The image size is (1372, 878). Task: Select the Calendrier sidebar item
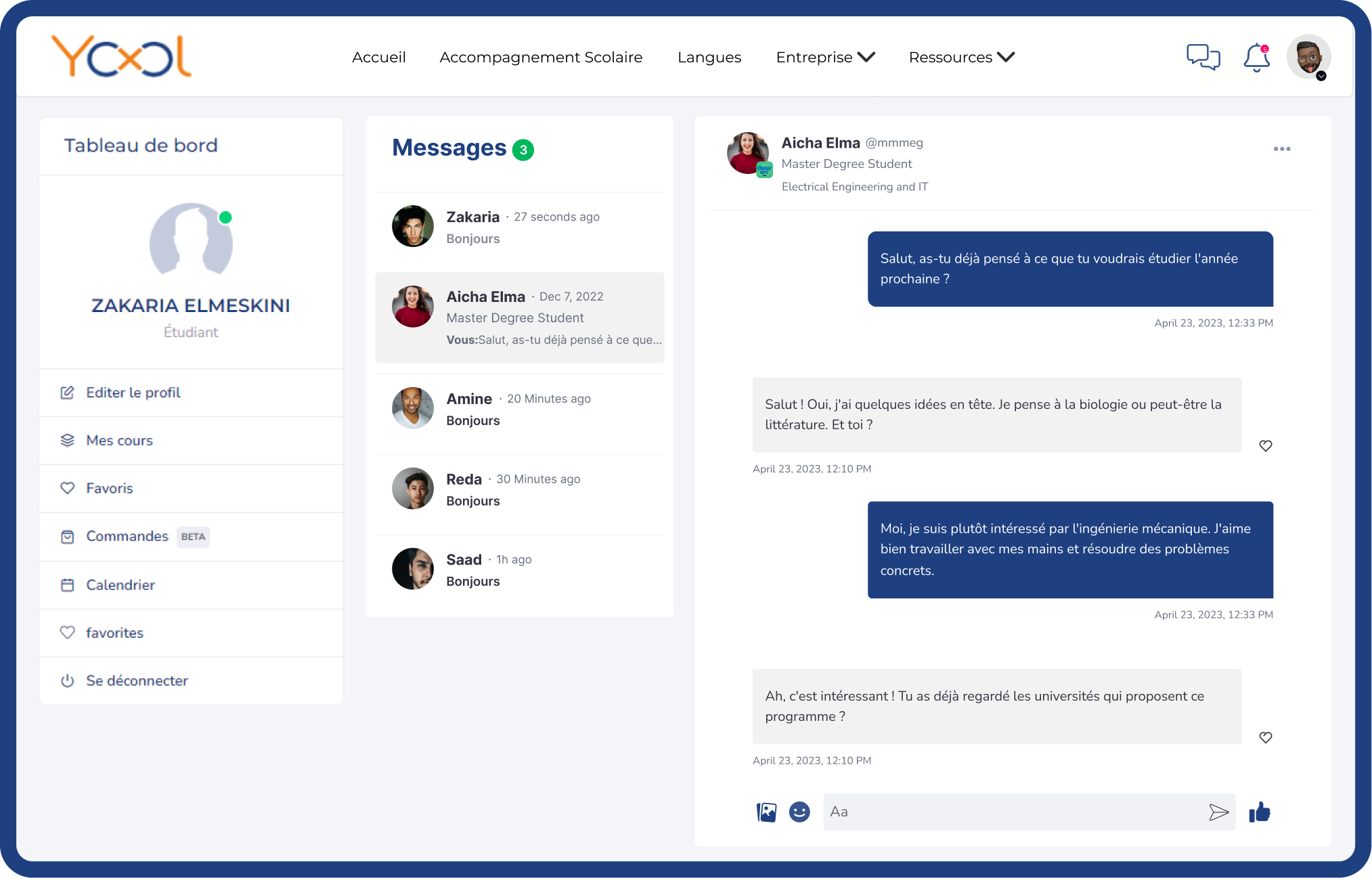tap(120, 585)
